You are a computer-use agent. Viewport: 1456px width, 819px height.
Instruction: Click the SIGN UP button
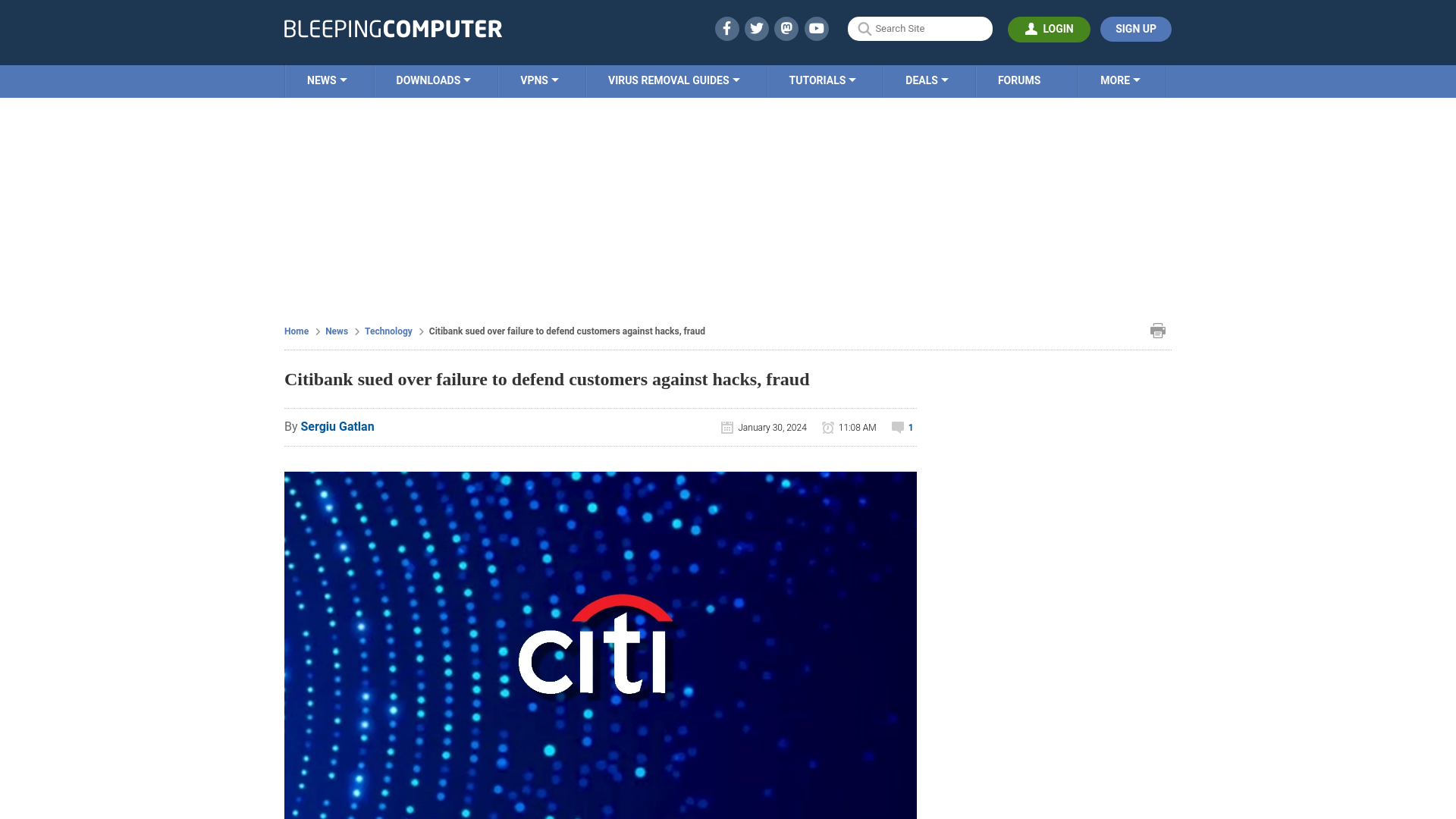[x=1135, y=29]
